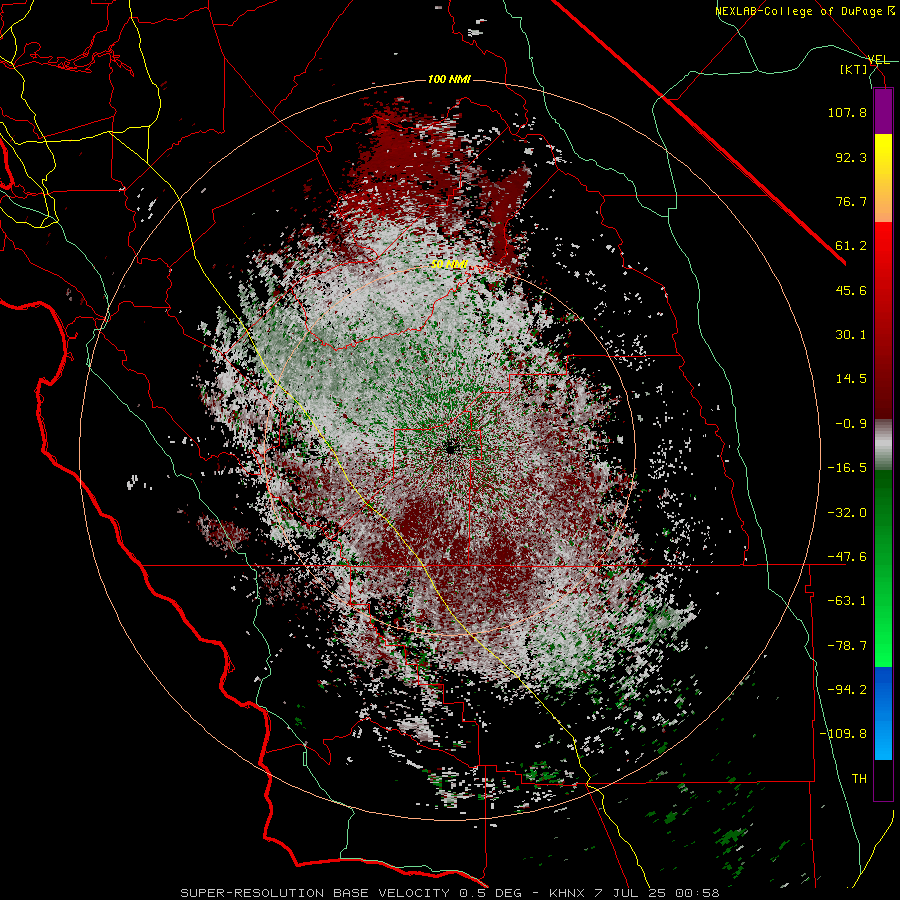Select the 61.2 legend value
The image size is (900, 900).
[x=851, y=246]
